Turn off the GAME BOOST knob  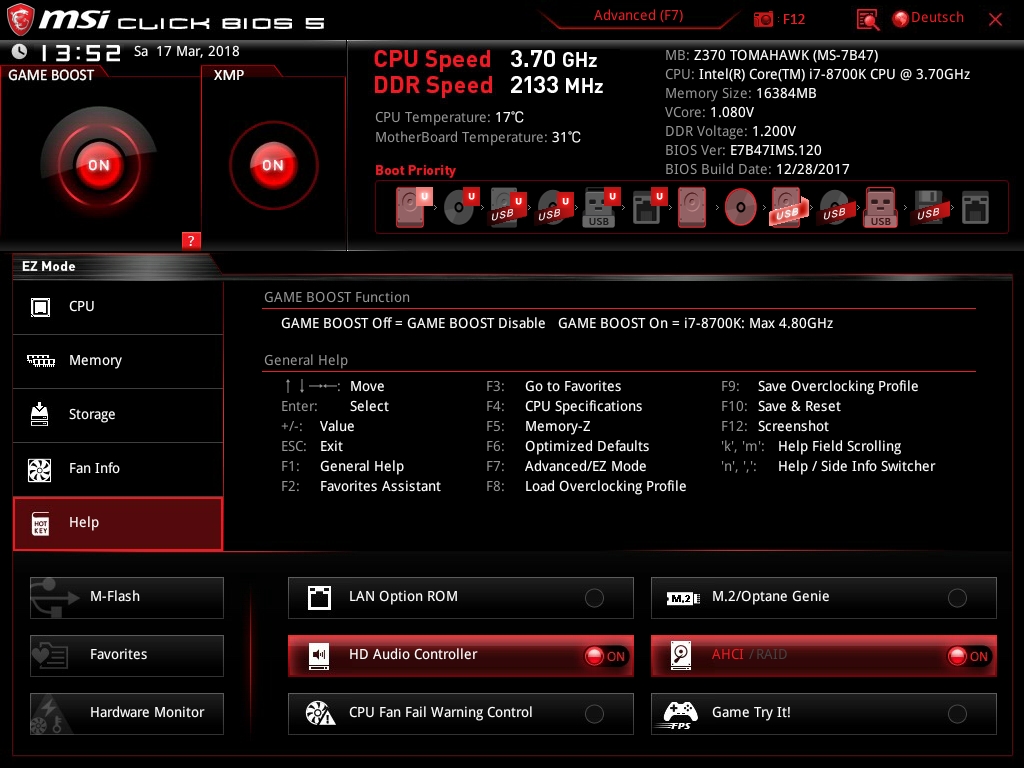click(x=99, y=165)
